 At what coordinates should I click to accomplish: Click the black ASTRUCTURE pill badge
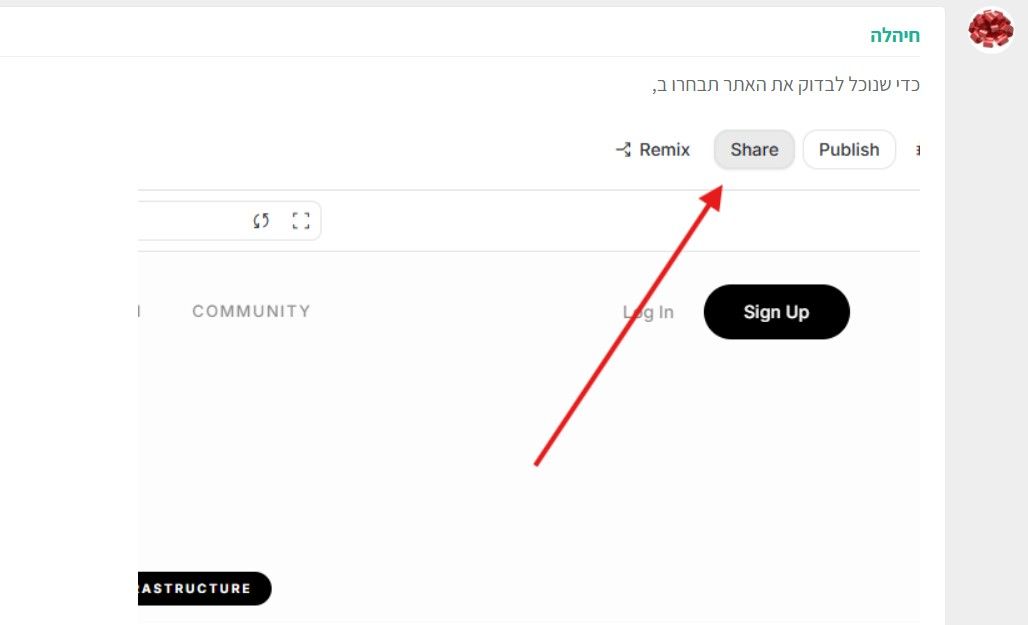pos(205,588)
